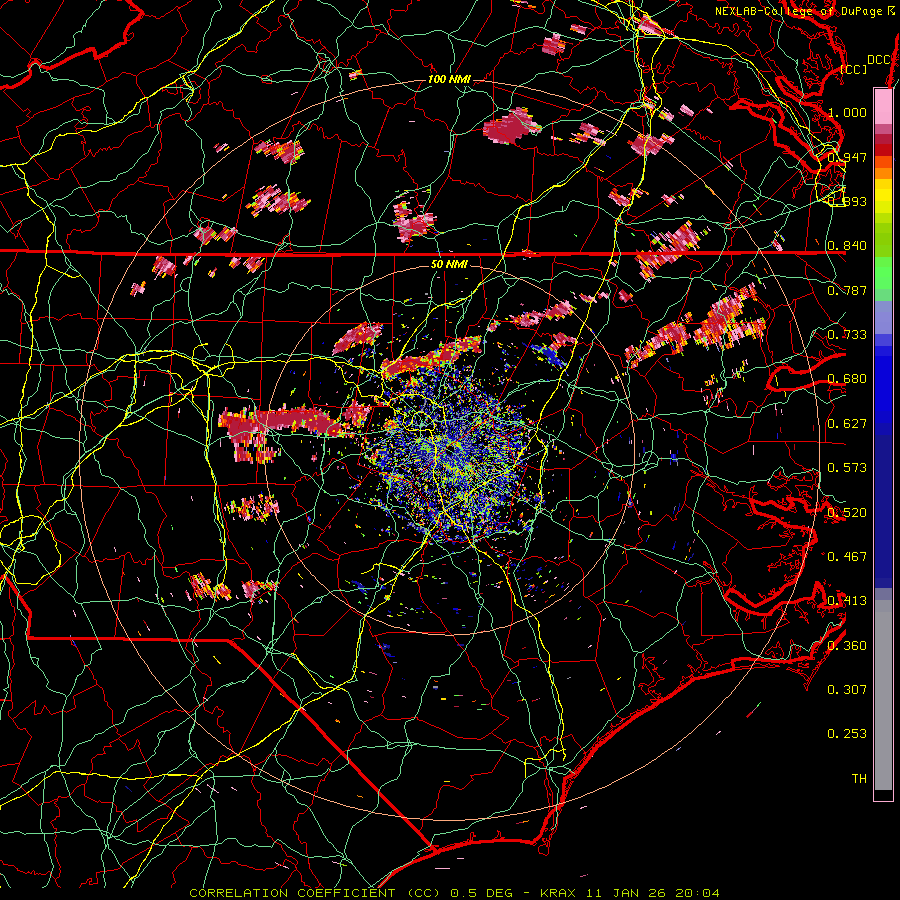Click the 11 JAN 26 date stamp
The width and height of the screenshot is (900, 900).
tap(627, 893)
